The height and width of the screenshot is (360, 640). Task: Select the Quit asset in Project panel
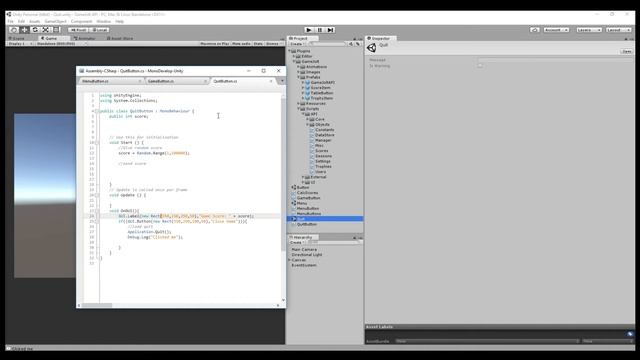click(x=325, y=219)
